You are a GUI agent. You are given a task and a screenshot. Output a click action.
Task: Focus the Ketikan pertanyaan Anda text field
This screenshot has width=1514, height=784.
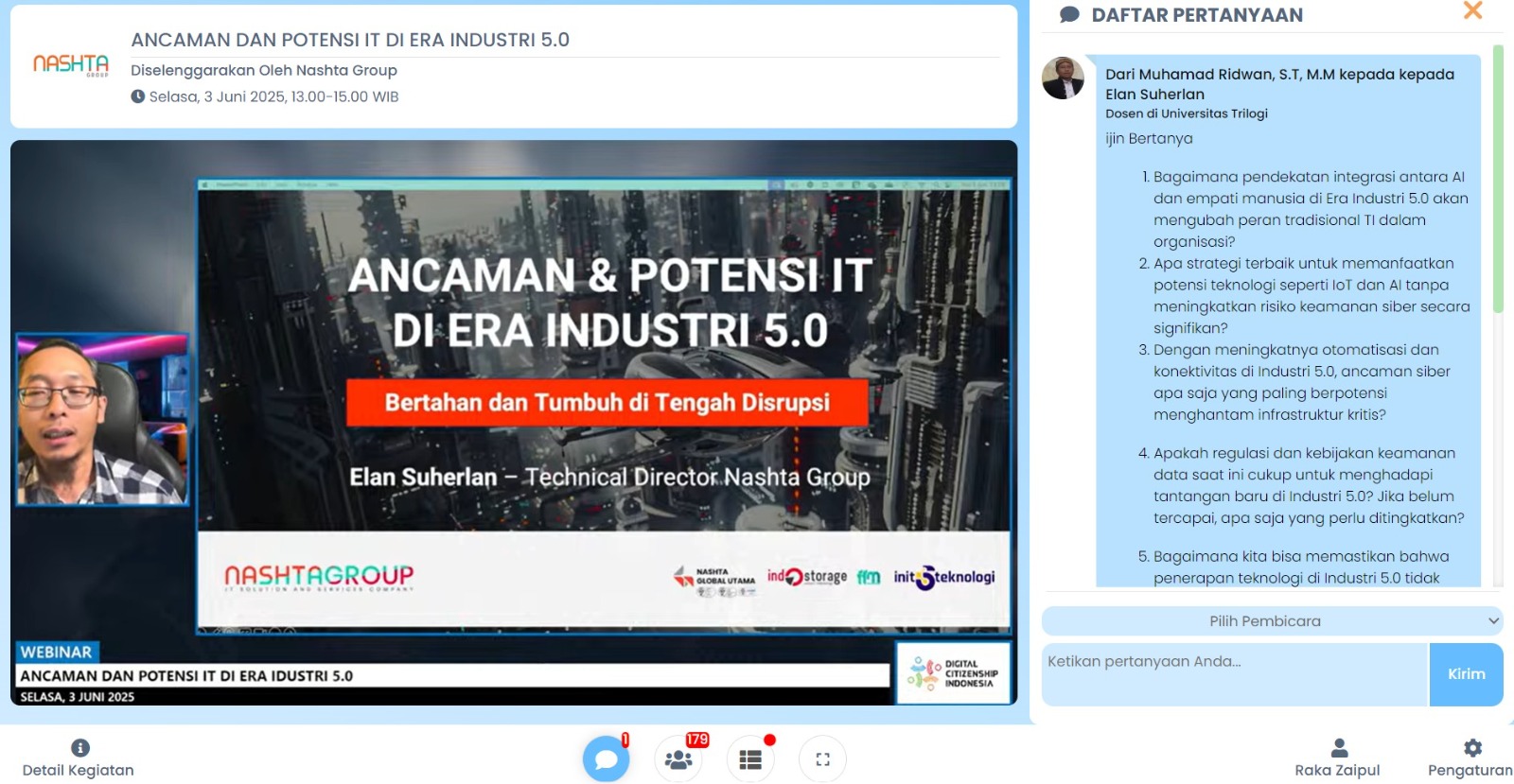click(x=1233, y=674)
